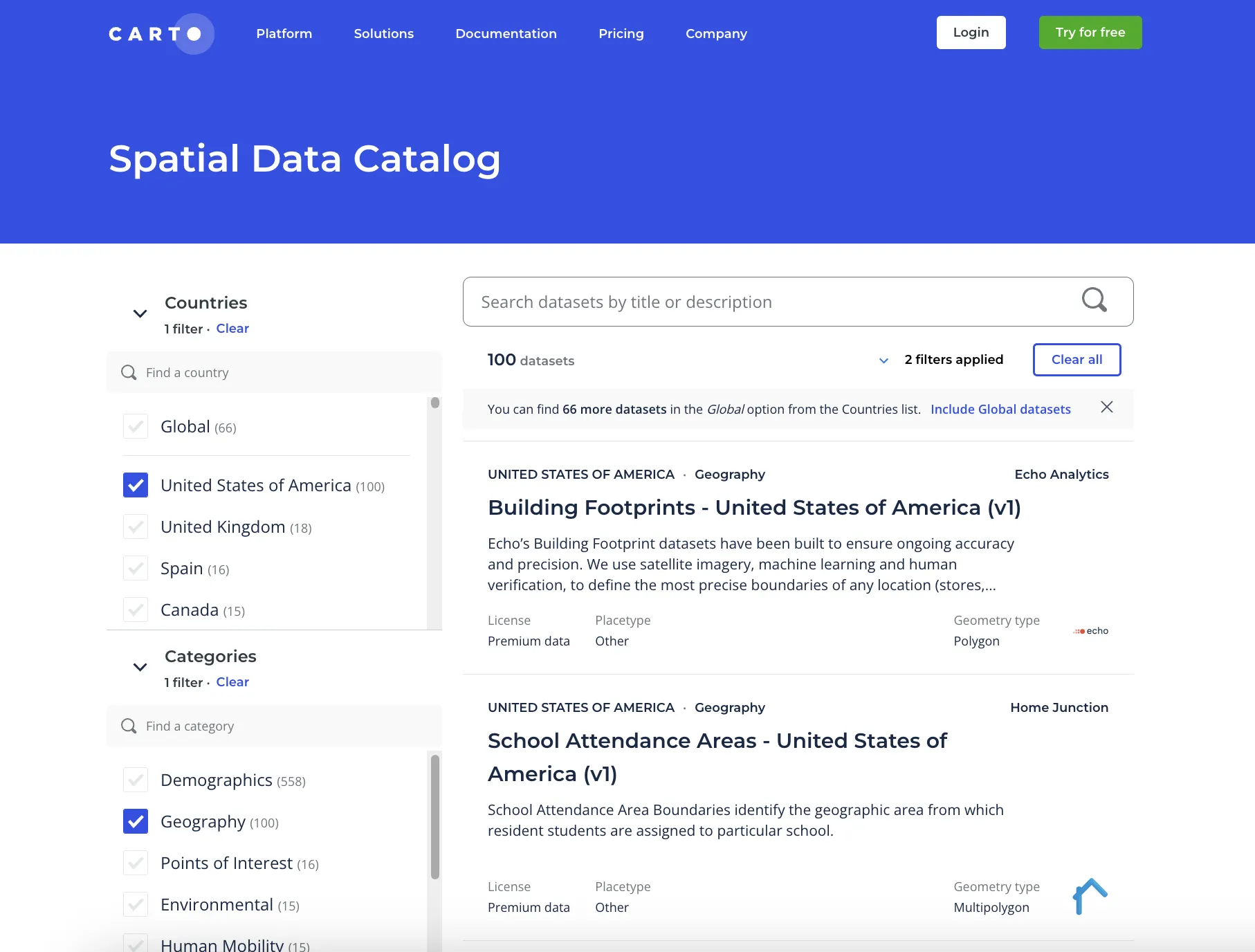Open the Pricing menu item
The width and height of the screenshot is (1255, 952).
point(621,33)
